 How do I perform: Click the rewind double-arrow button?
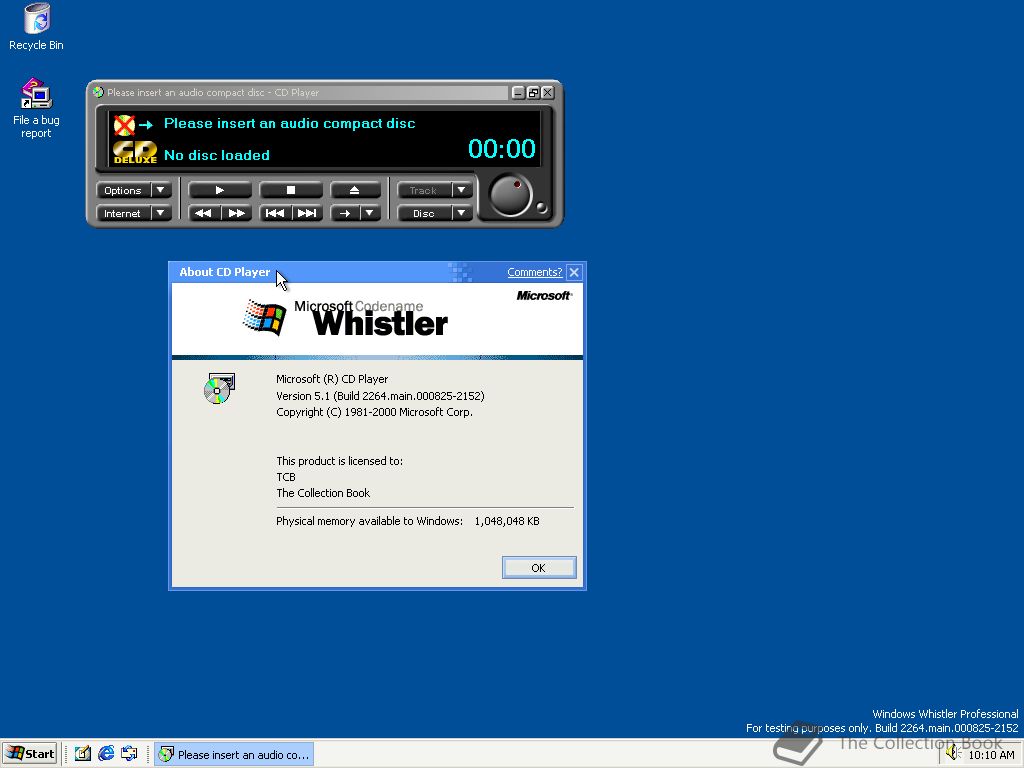204,213
